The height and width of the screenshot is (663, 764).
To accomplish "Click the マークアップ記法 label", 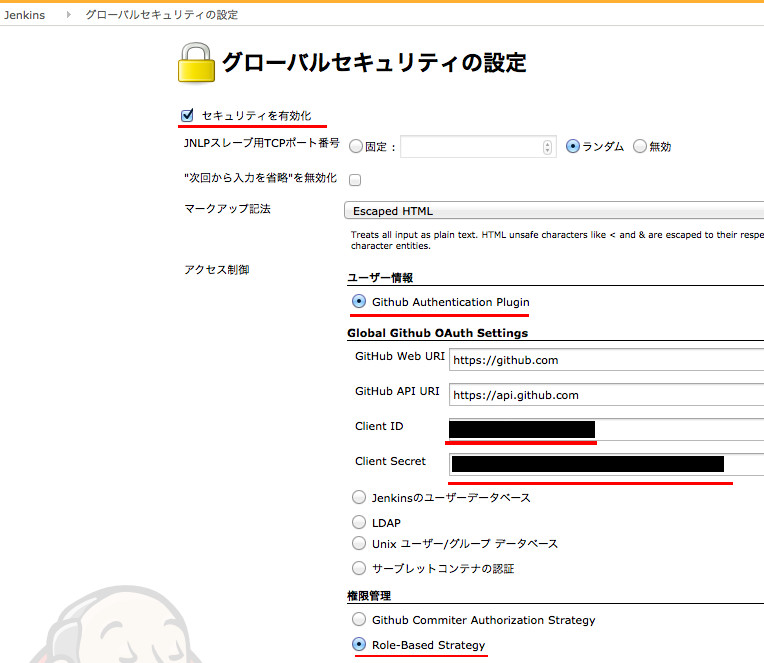I will 227,209.
